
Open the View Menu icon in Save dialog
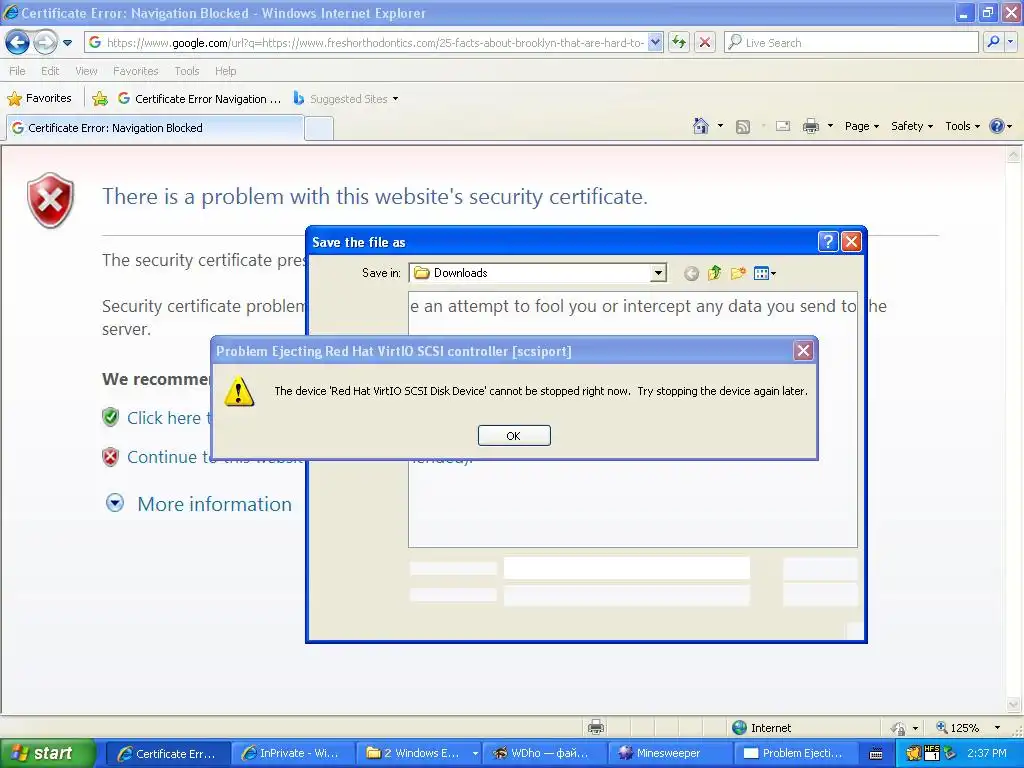point(764,273)
